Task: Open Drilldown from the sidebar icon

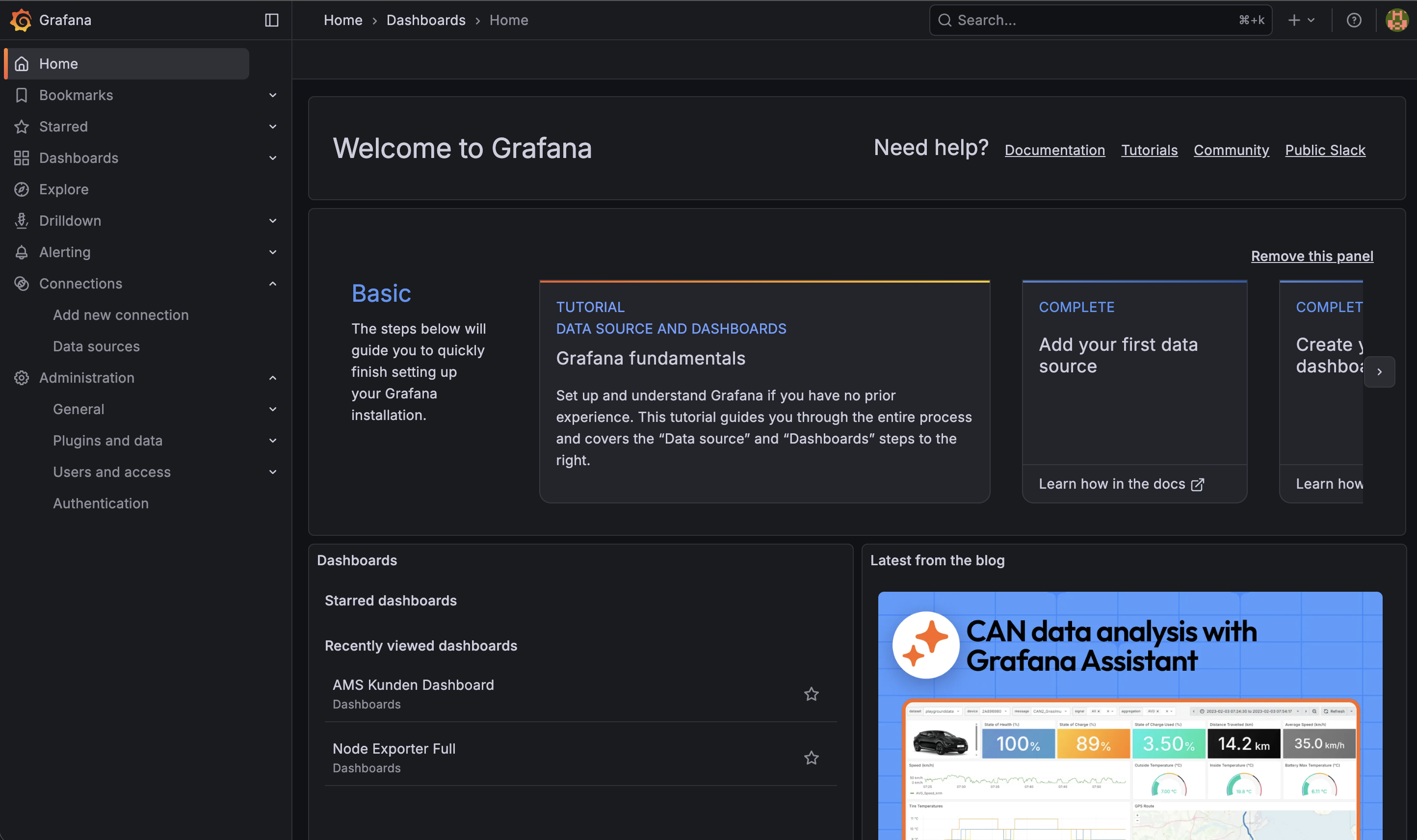Action: click(x=22, y=220)
